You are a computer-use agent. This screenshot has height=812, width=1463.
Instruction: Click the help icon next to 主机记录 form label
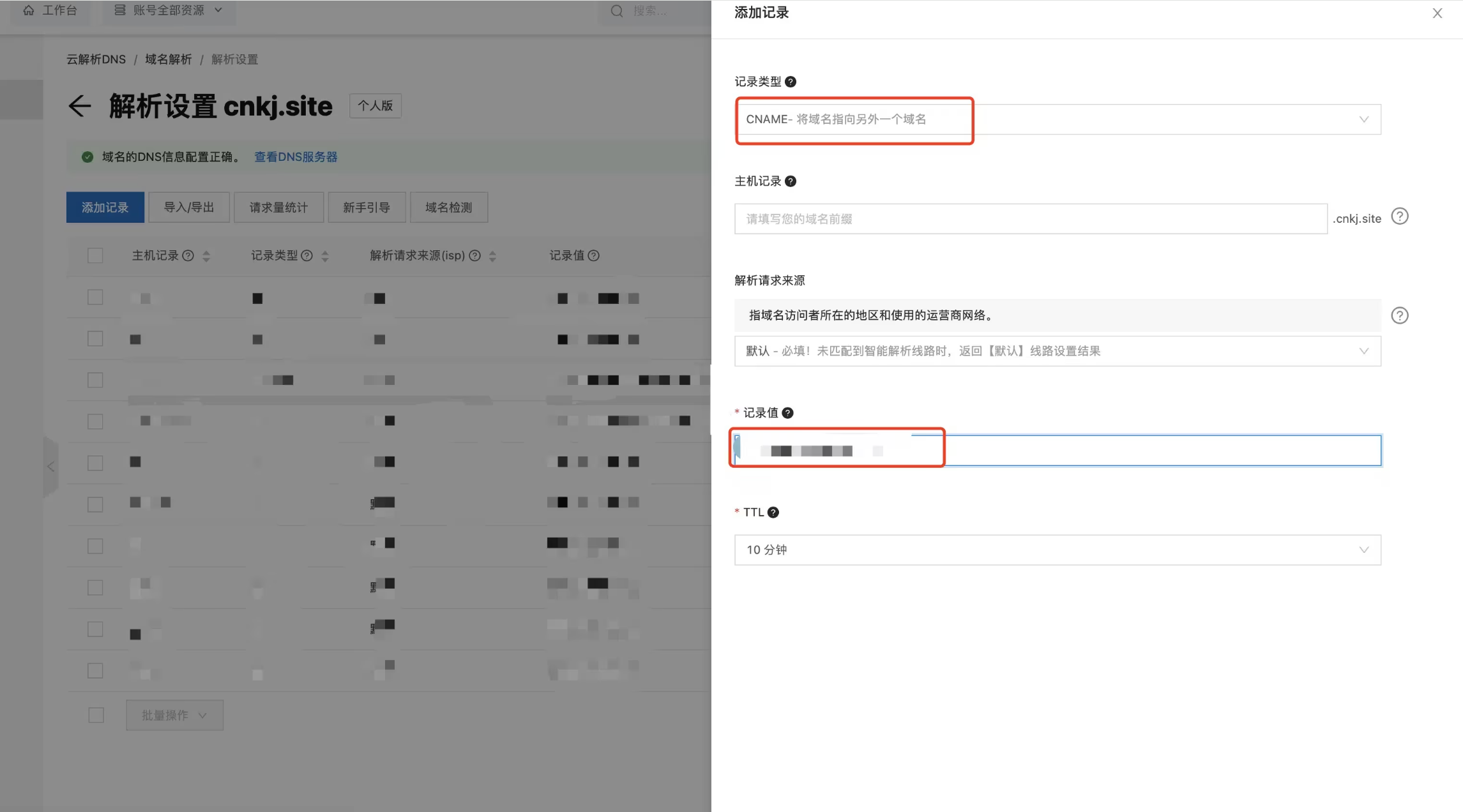point(791,181)
